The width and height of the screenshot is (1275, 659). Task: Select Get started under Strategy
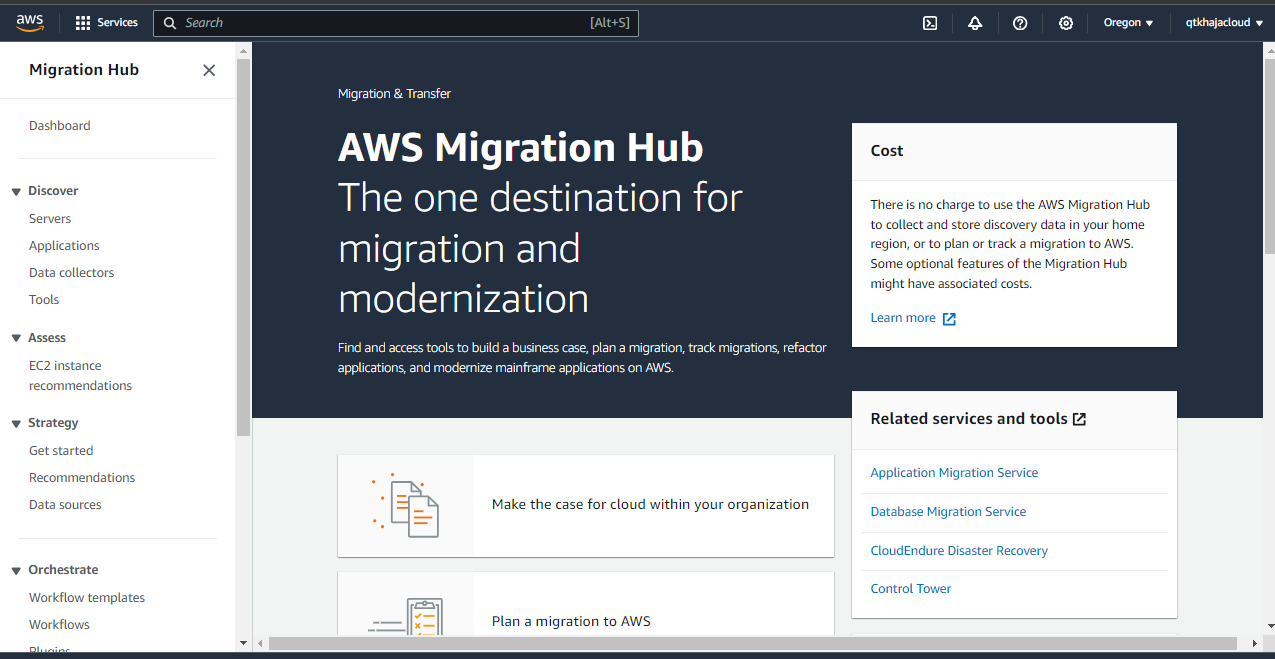pos(61,451)
